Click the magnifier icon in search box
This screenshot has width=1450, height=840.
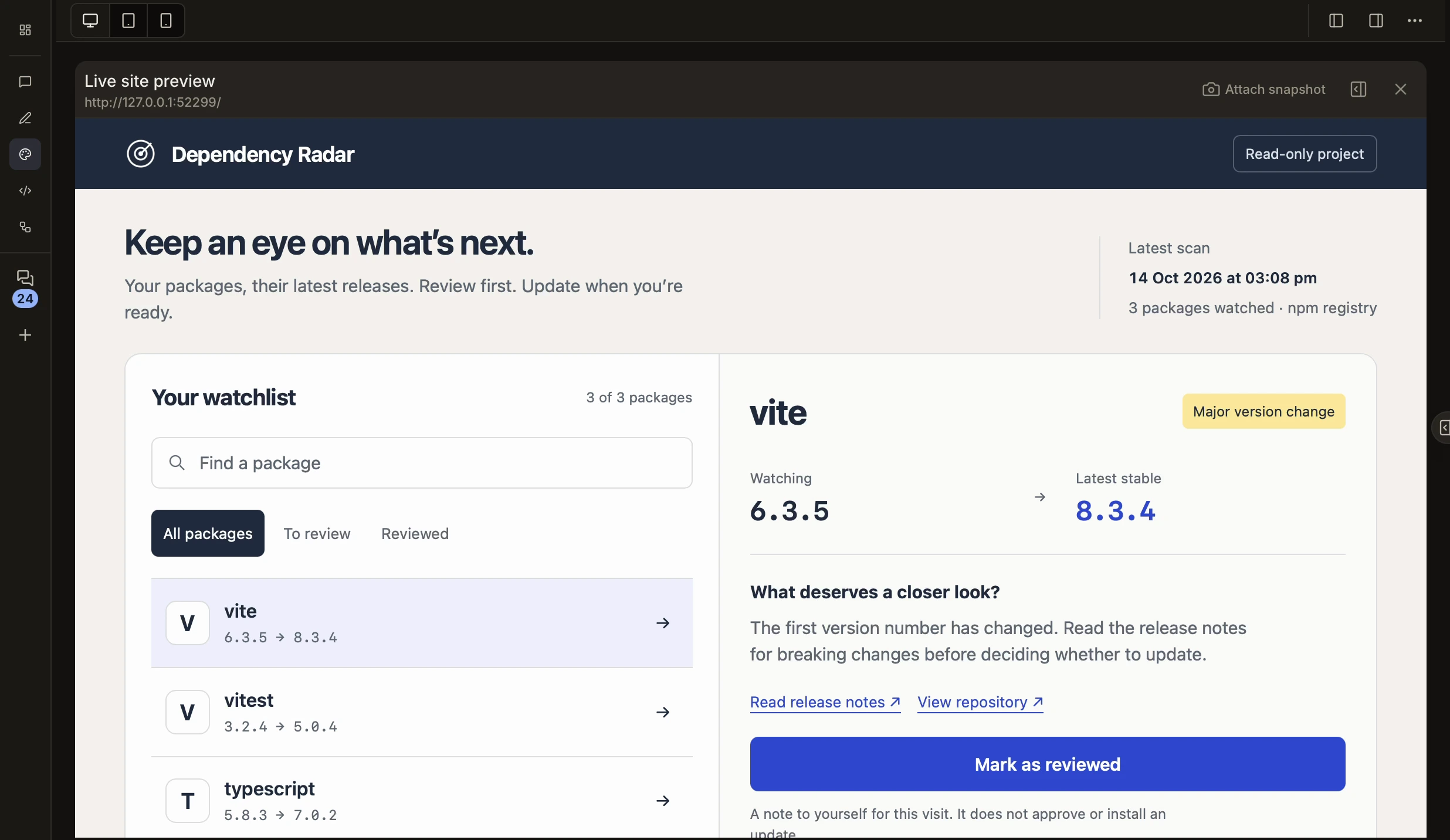177,463
